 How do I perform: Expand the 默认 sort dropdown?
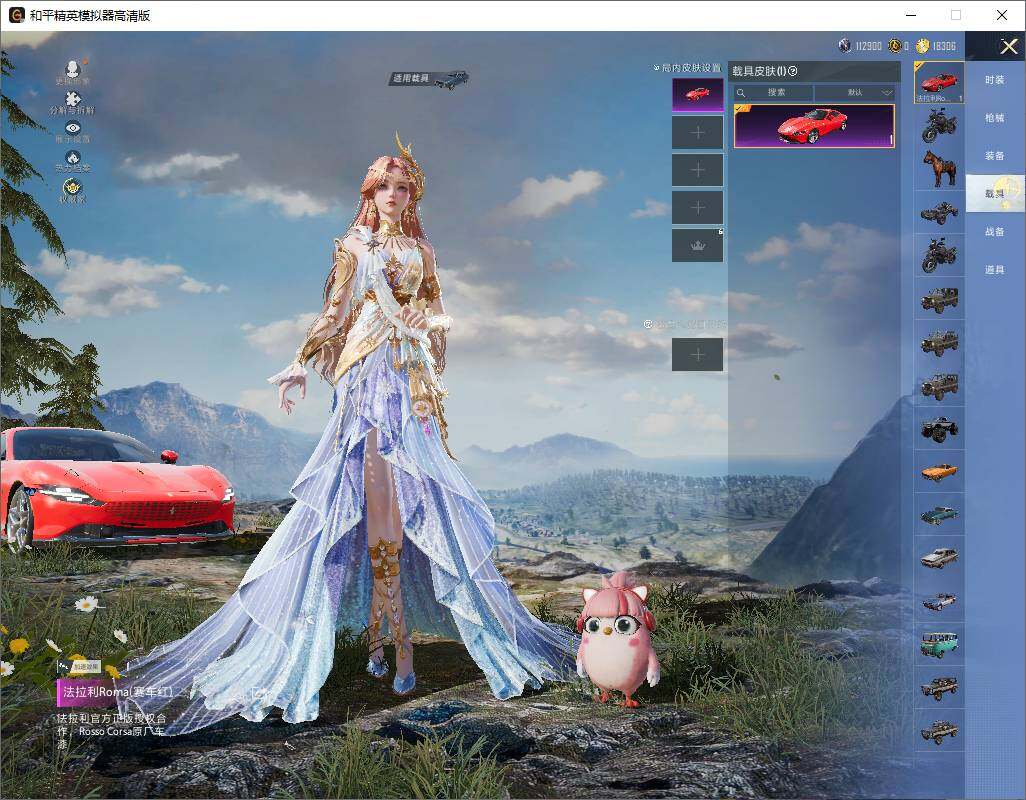click(855, 92)
